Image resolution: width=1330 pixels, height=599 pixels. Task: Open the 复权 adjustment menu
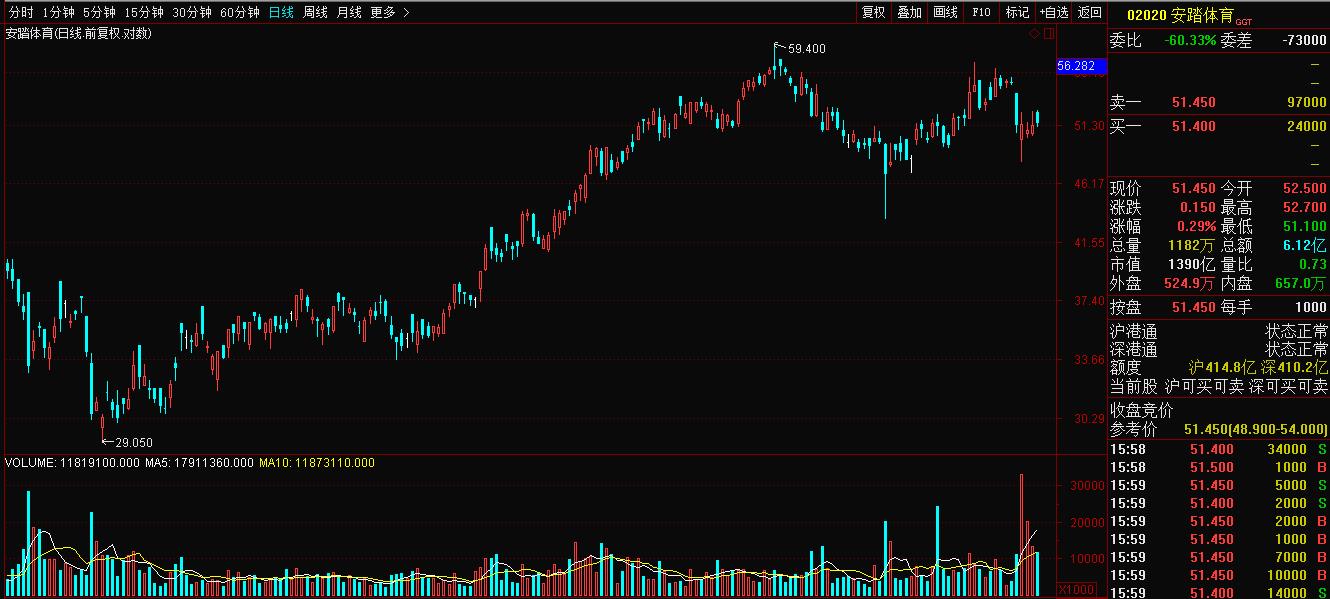(874, 12)
